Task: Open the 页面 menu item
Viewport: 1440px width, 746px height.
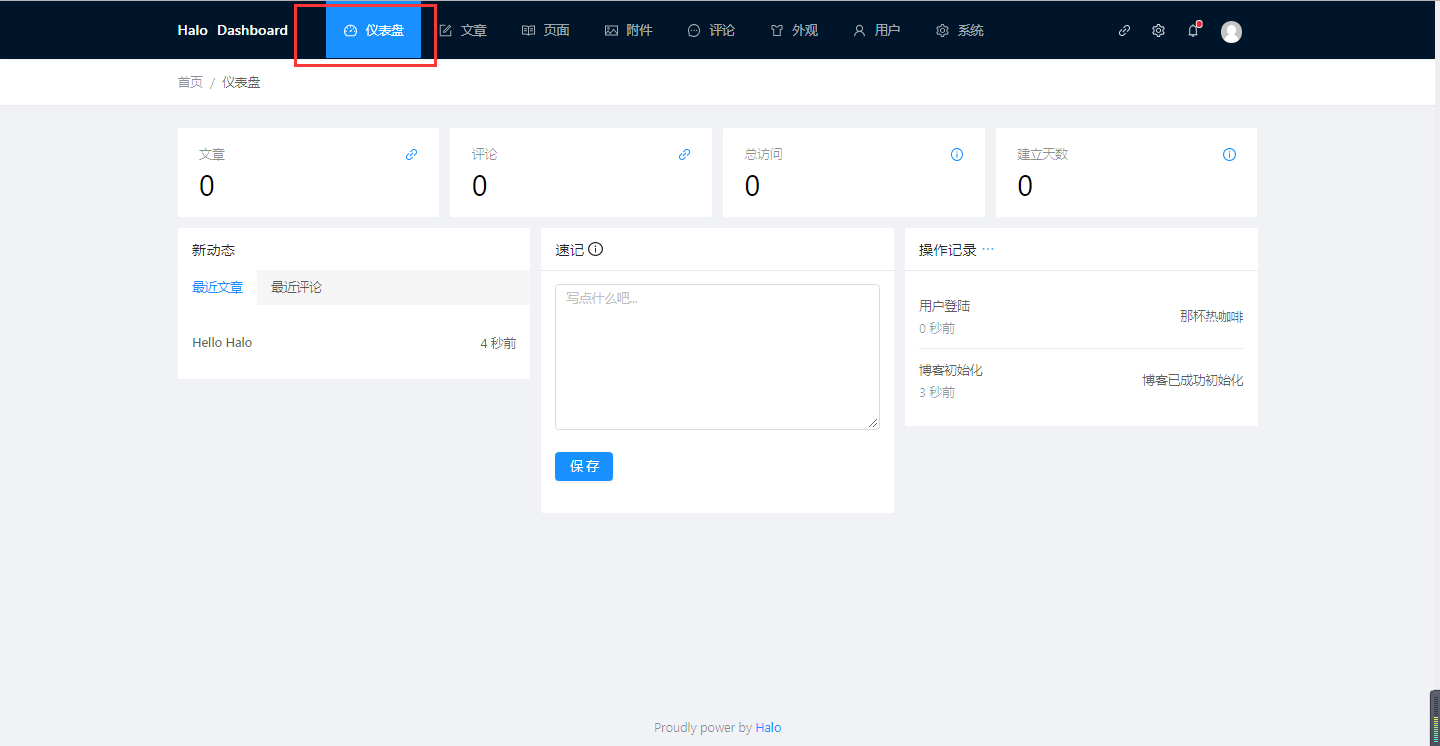Action: point(546,30)
